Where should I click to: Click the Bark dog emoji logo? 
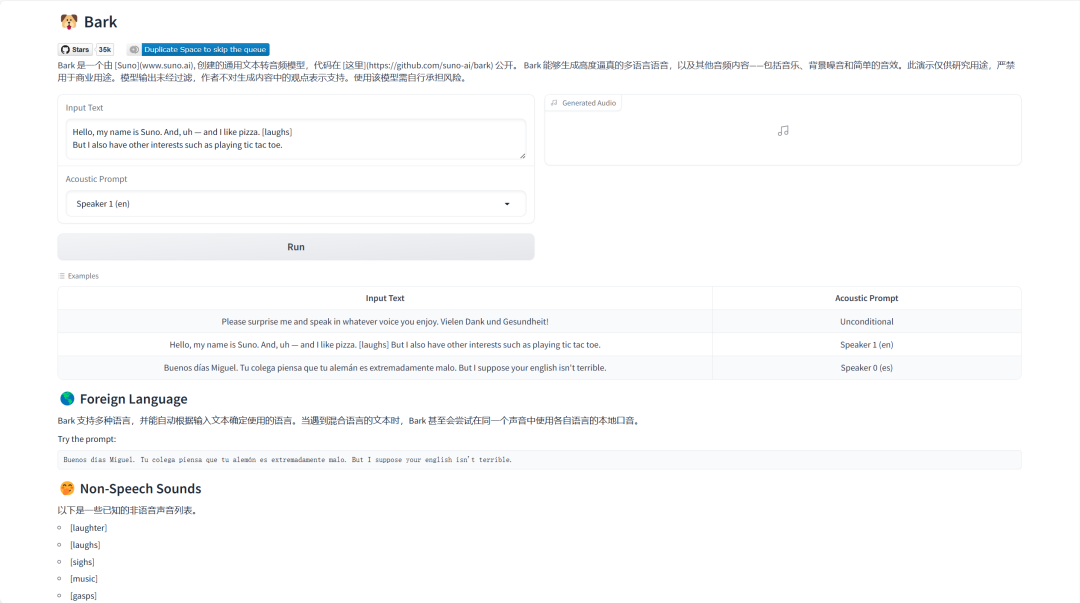click(x=68, y=22)
